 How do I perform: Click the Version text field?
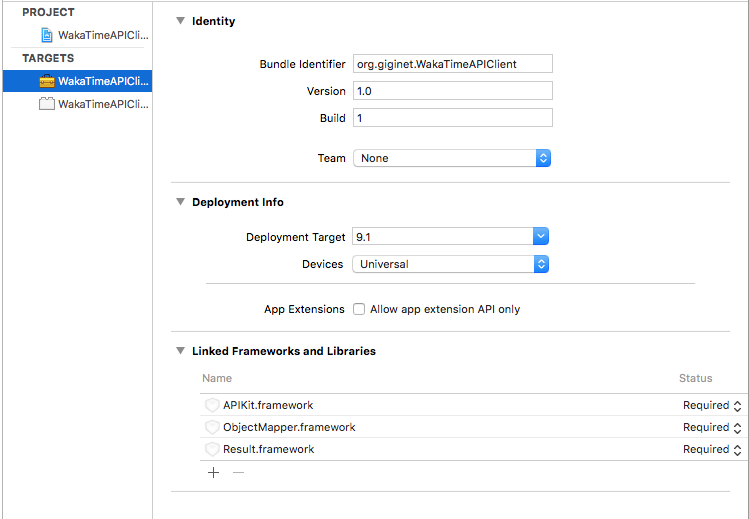[453, 91]
